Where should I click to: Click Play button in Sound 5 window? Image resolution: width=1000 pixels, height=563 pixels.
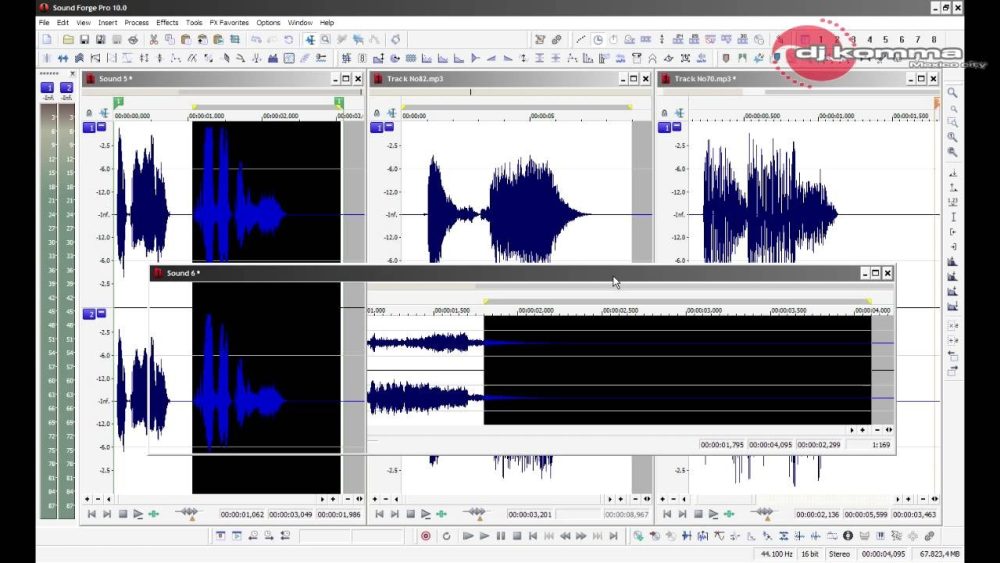[x=138, y=514]
